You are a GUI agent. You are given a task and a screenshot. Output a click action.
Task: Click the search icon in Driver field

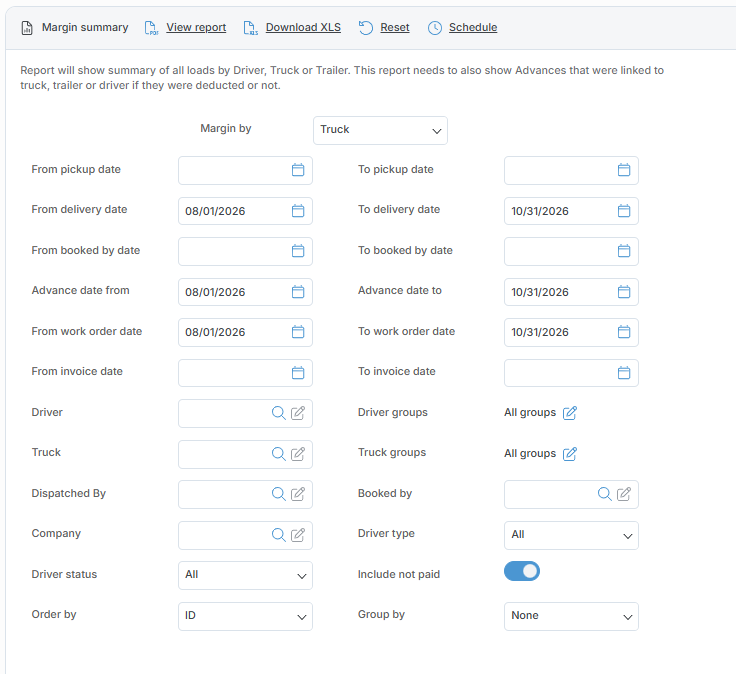click(x=278, y=413)
